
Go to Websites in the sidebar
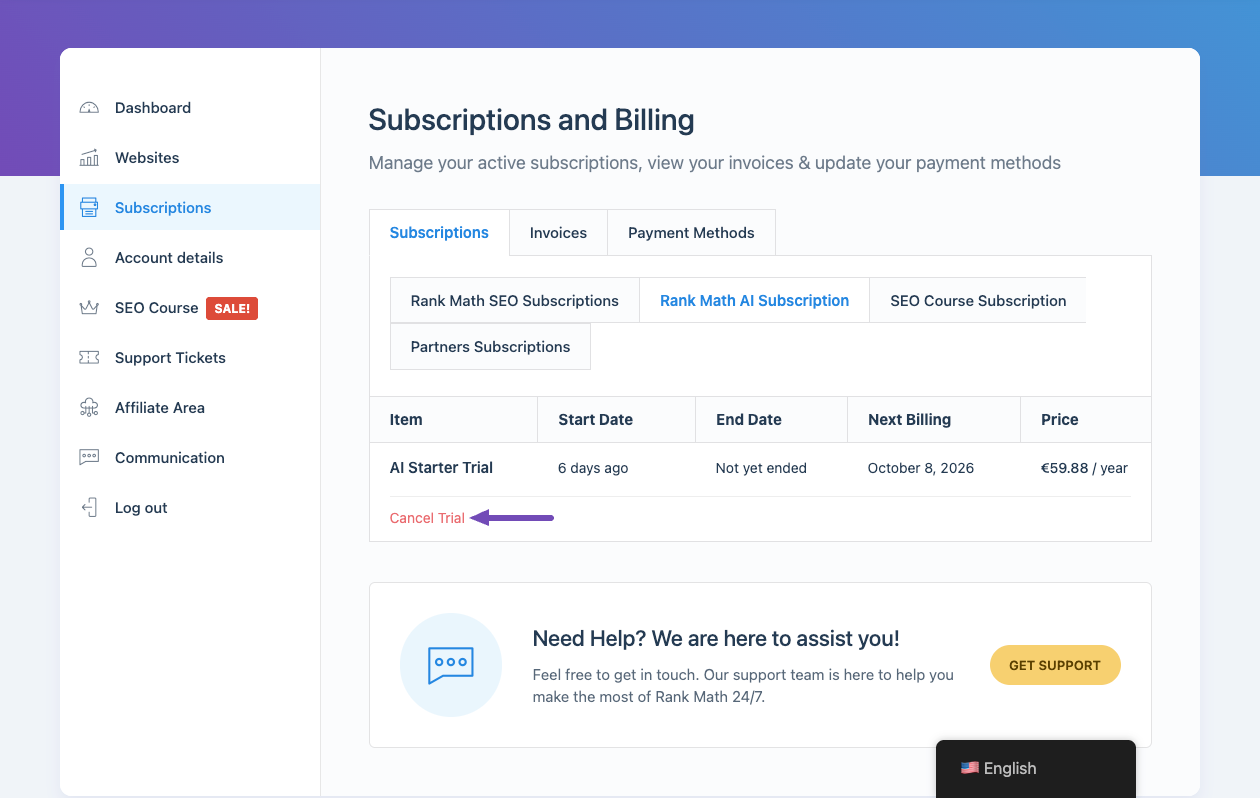pos(147,158)
